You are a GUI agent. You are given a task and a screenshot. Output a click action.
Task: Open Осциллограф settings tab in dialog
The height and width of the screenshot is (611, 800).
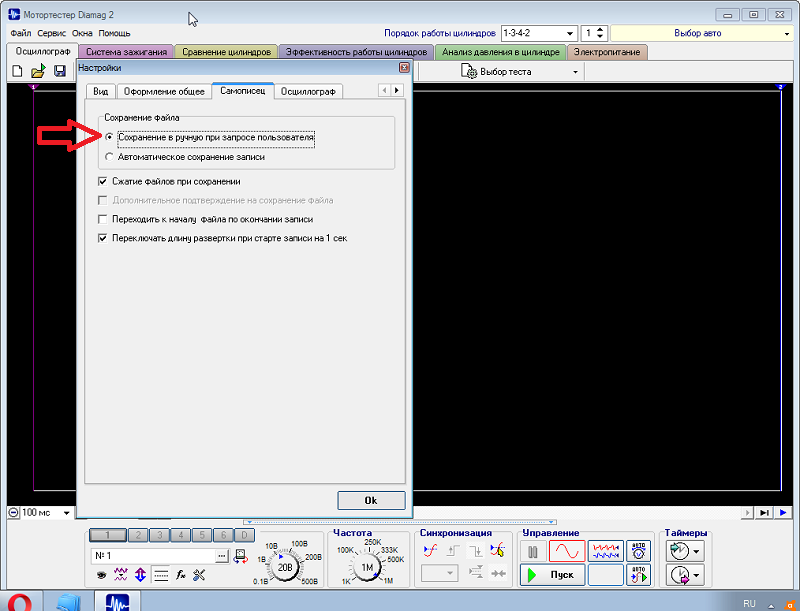pos(308,91)
